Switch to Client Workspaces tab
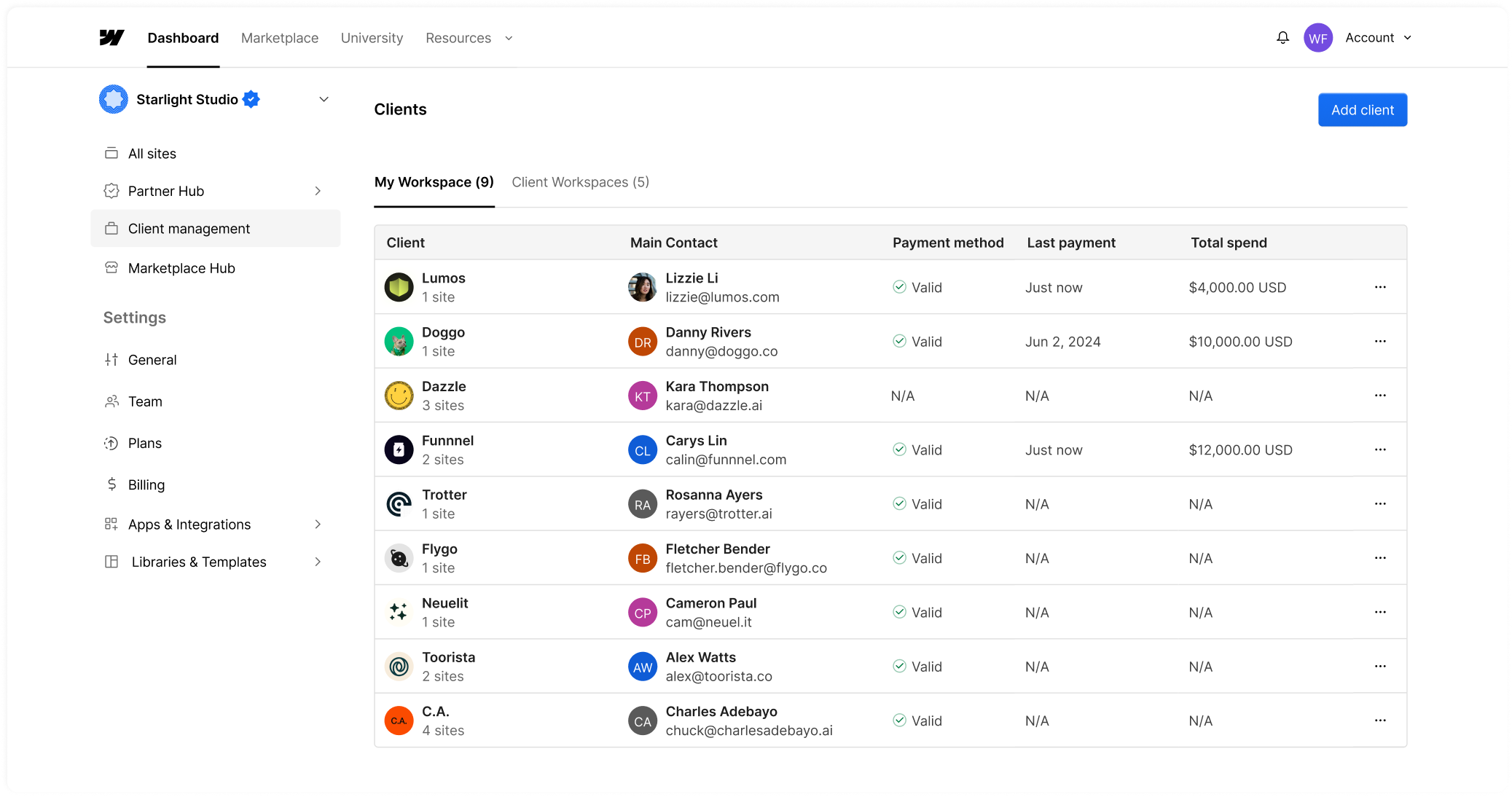Image resolution: width=1512 pixels, height=797 pixels. coord(580,182)
